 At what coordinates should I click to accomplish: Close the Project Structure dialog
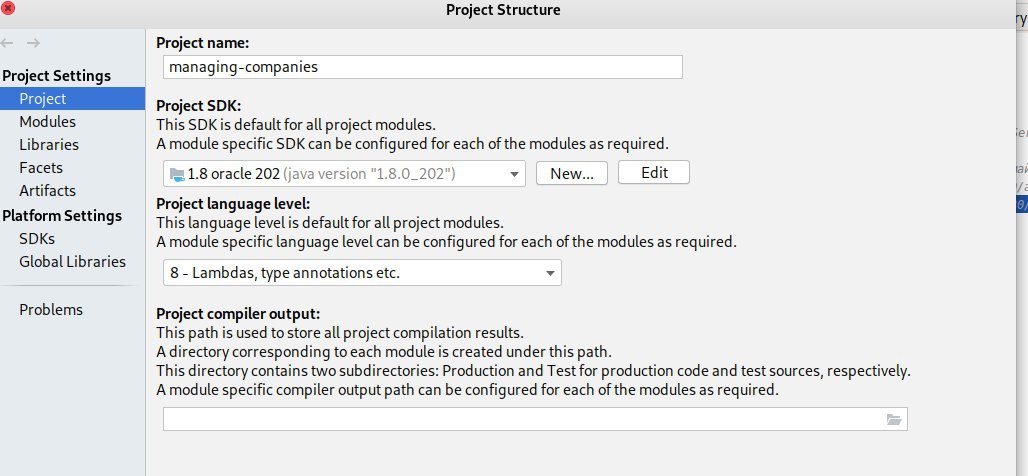click(8, 9)
